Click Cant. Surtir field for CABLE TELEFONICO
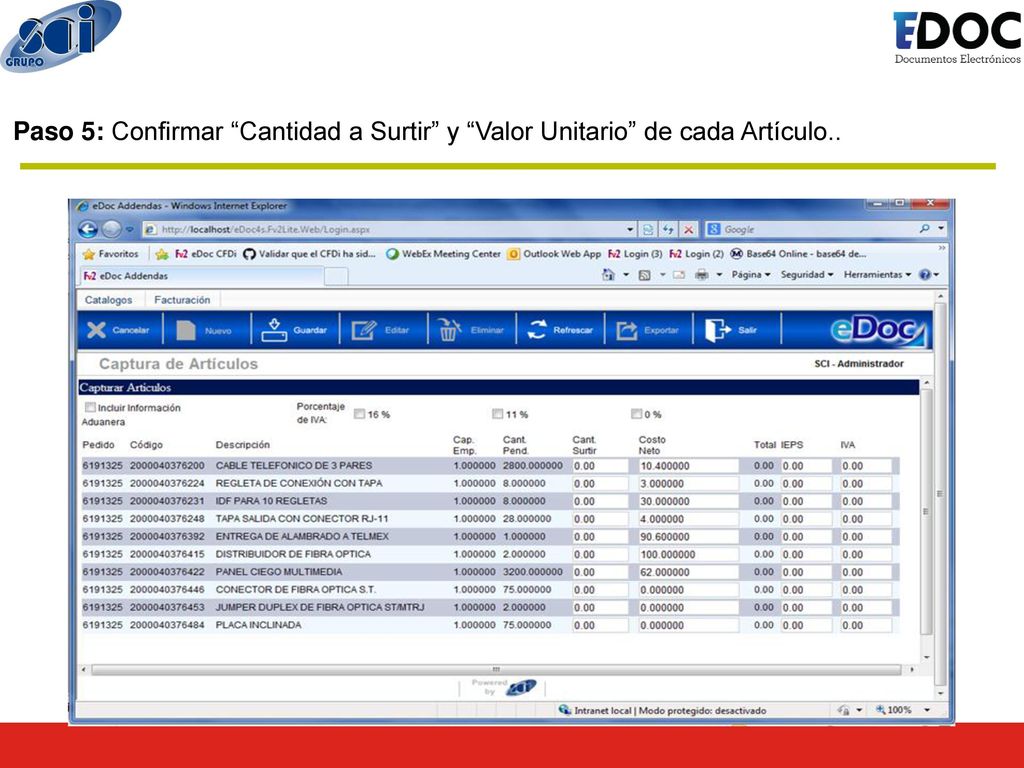 pos(600,466)
